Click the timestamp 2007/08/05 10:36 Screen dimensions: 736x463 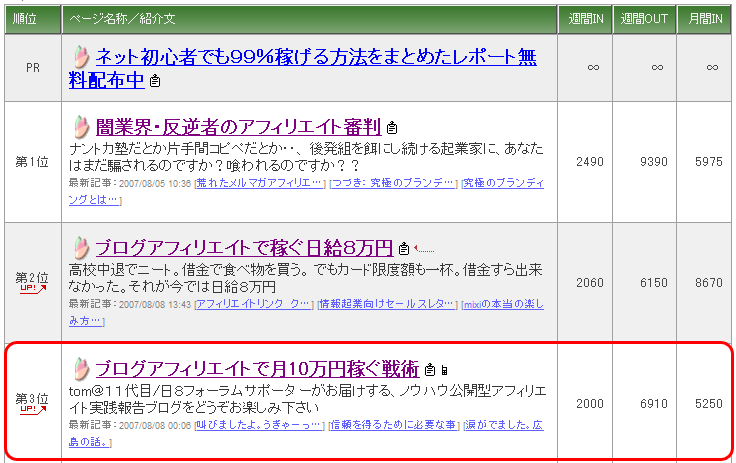click(155, 184)
